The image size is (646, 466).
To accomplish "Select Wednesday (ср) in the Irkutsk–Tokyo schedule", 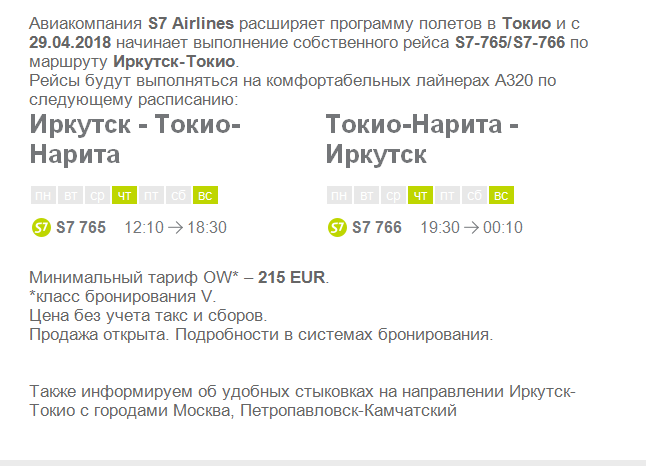I will 97,195.
